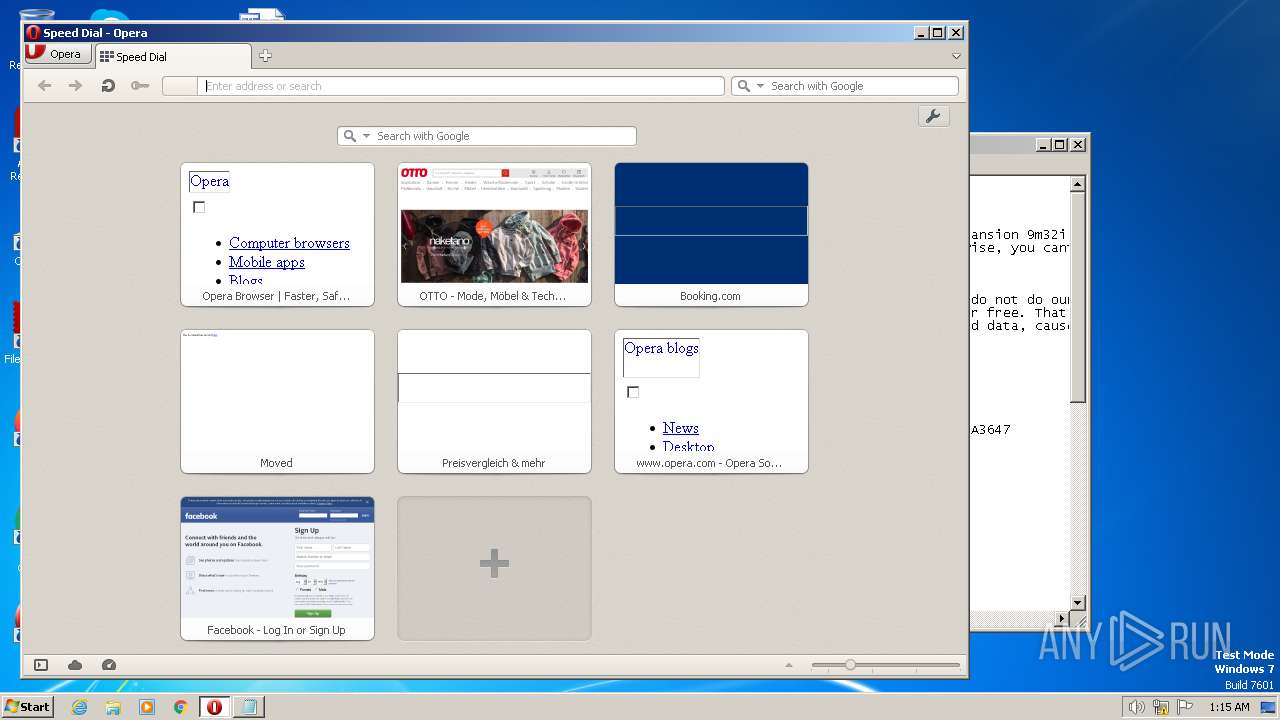Expand the zoom options arrow in the status bar

pyautogui.click(x=789, y=665)
